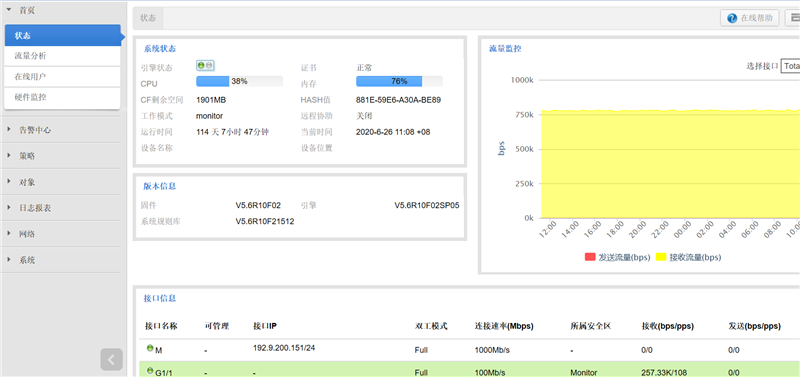This screenshot has height=377, width=800.
Task: Click green status icon of interface M
Action: click(x=150, y=348)
